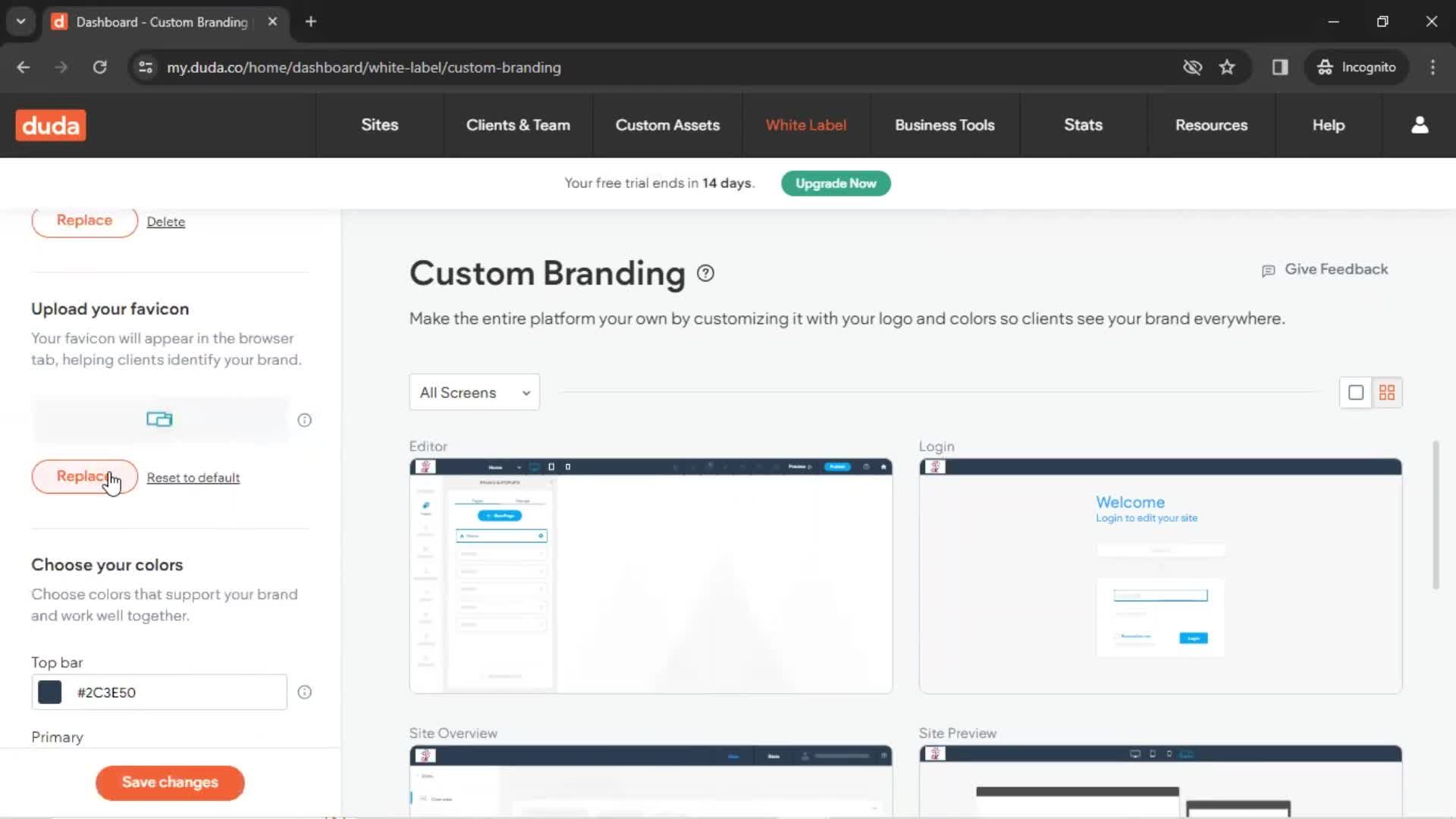The image size is (1456, 819).
Task: Click the Site Preview thumbnail
Action: pos(1160,781)
